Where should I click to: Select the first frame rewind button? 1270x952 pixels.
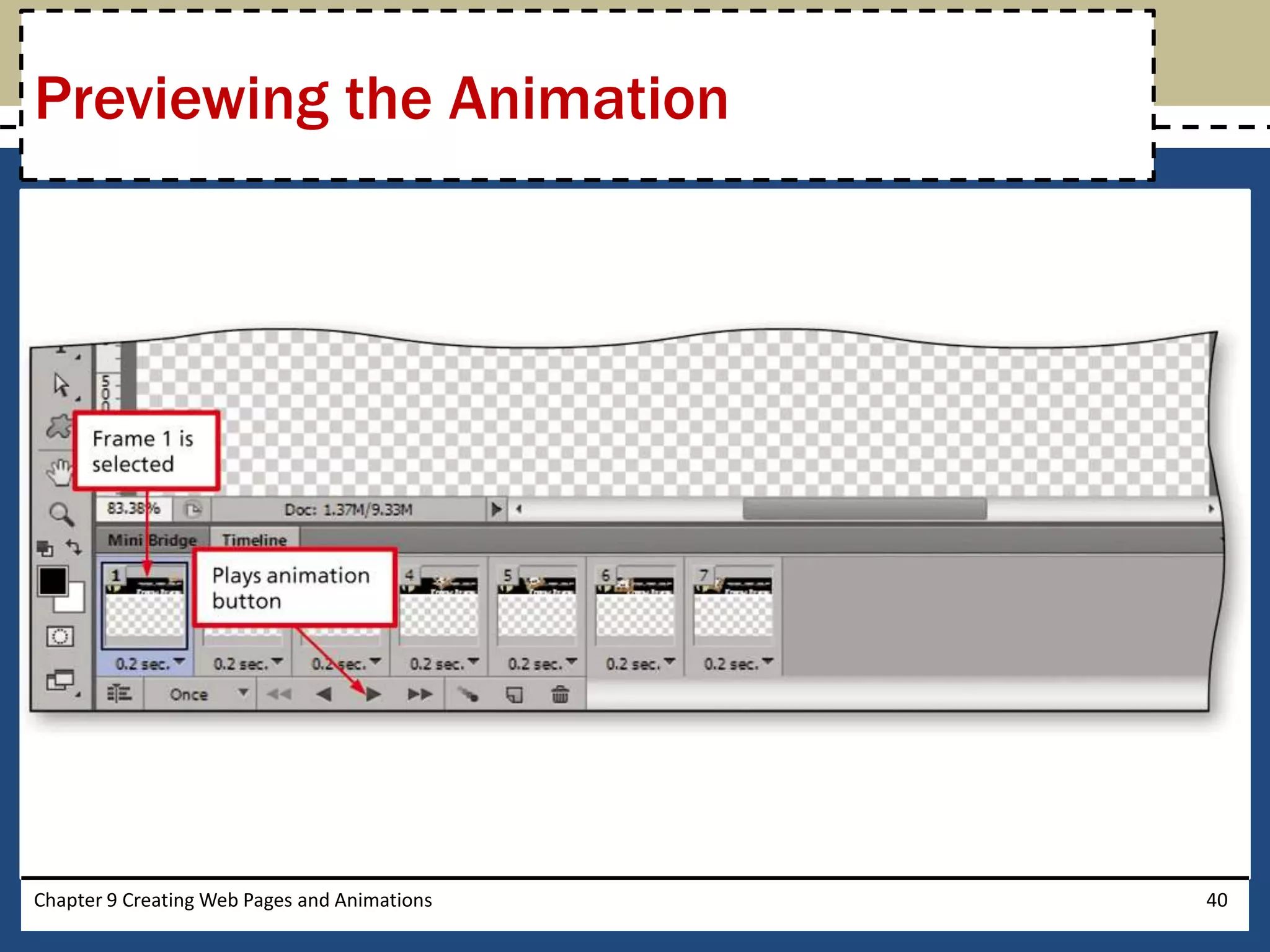pos(278,694)
